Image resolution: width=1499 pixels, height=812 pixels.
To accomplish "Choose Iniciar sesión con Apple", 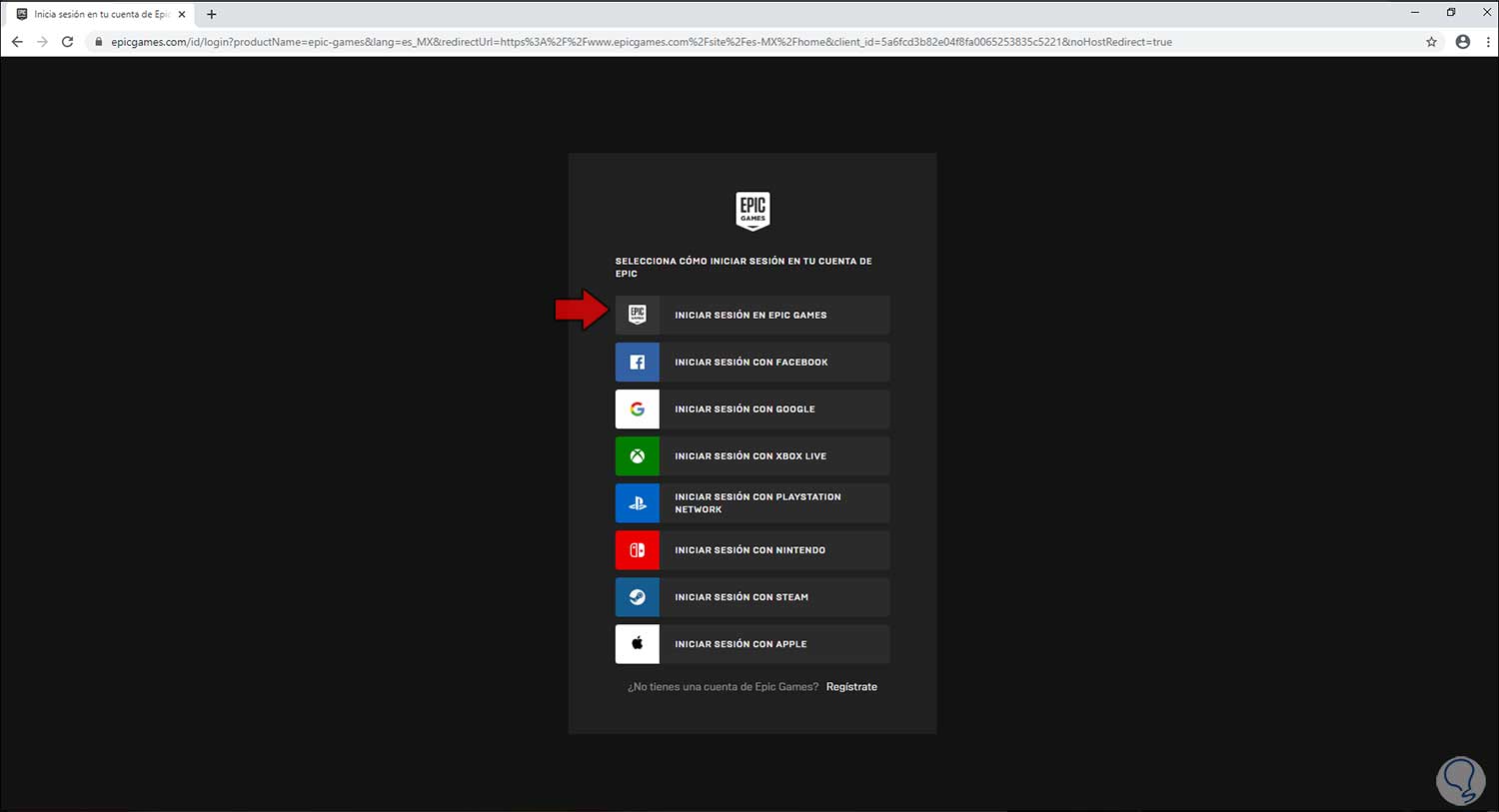I will click(752, 643).
